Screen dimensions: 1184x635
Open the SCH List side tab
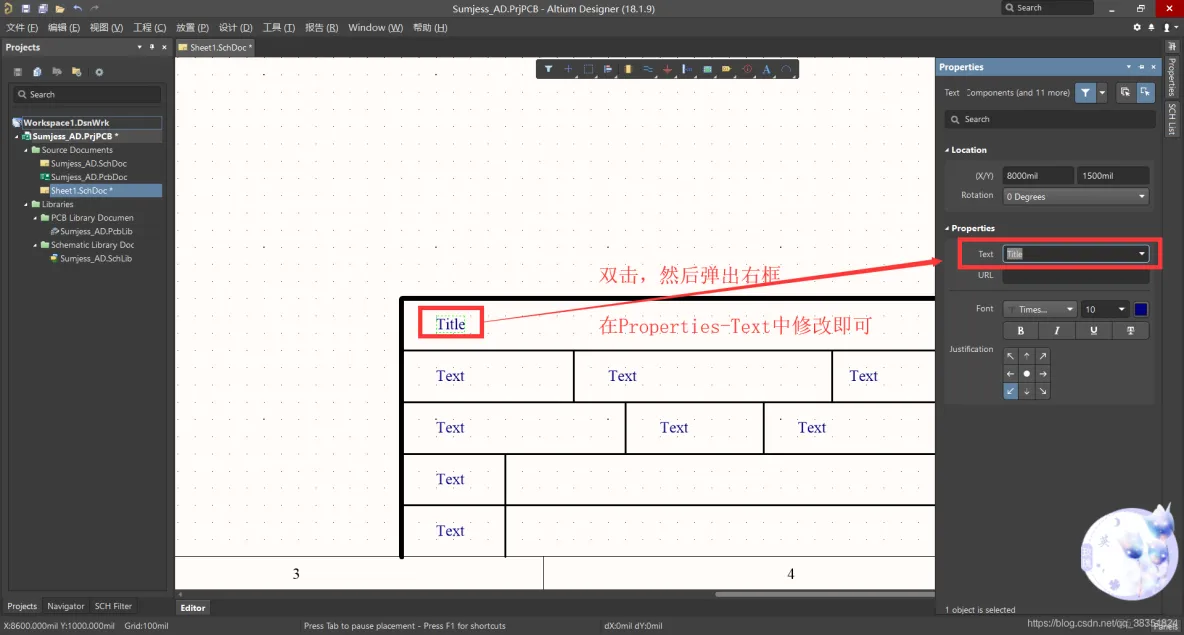tap(1172, 119)
